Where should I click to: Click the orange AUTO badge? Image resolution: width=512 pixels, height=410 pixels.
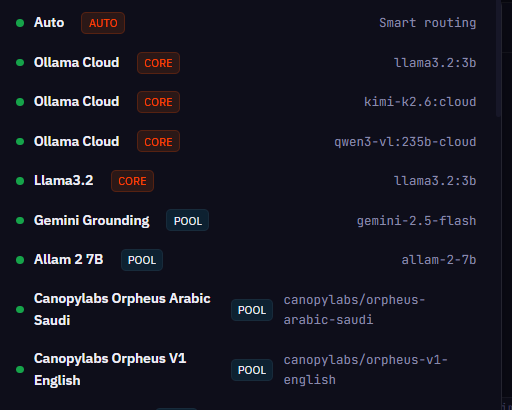coord(103,23)
